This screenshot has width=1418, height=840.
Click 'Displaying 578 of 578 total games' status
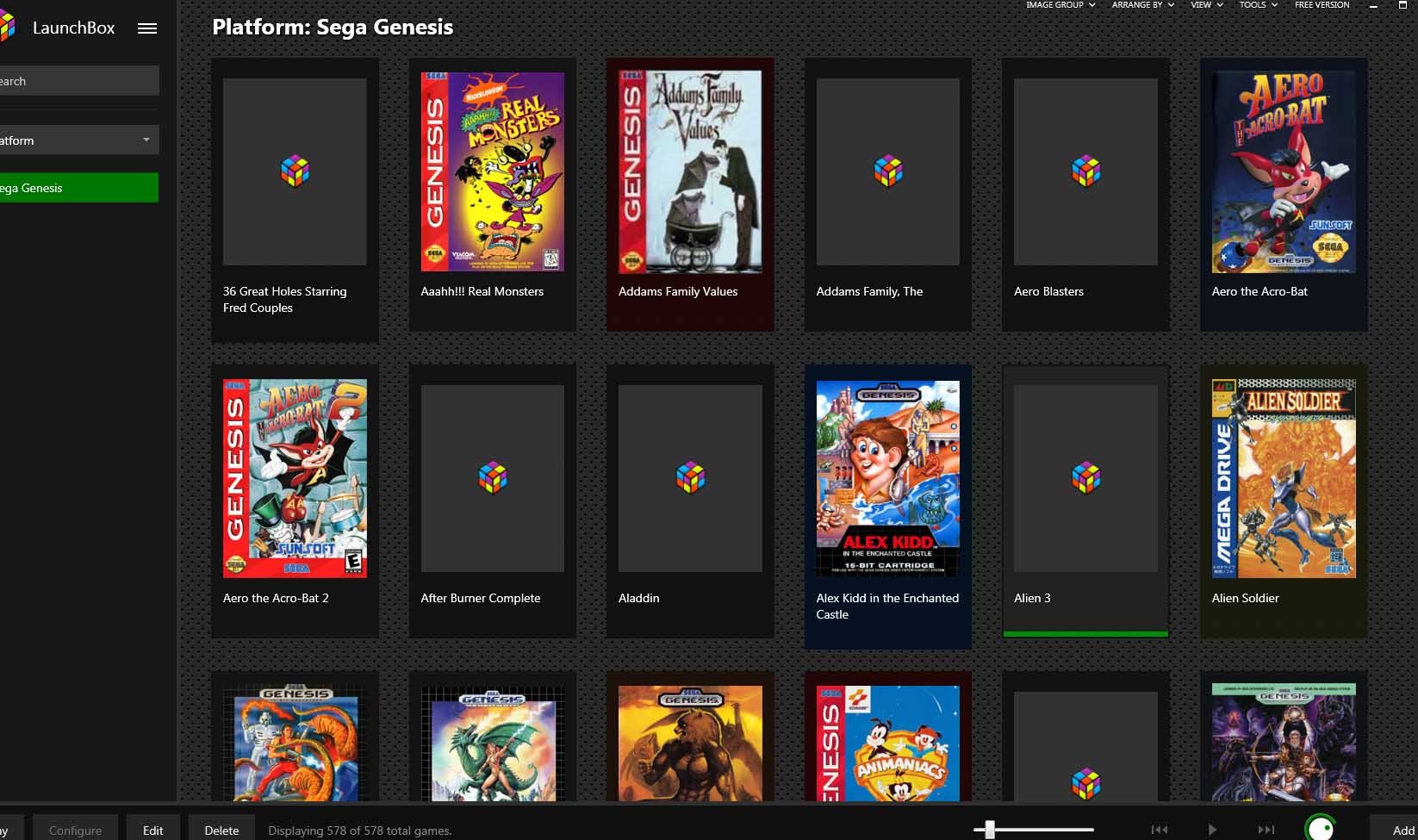[360, 831]
